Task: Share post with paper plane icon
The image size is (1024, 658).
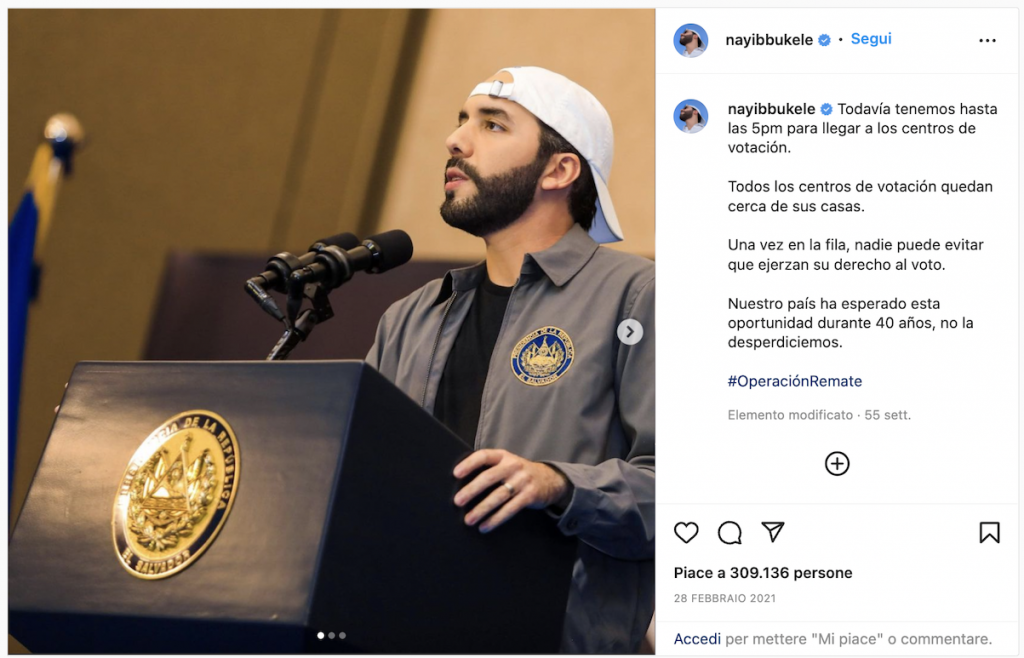Action: tap(773, 532)
